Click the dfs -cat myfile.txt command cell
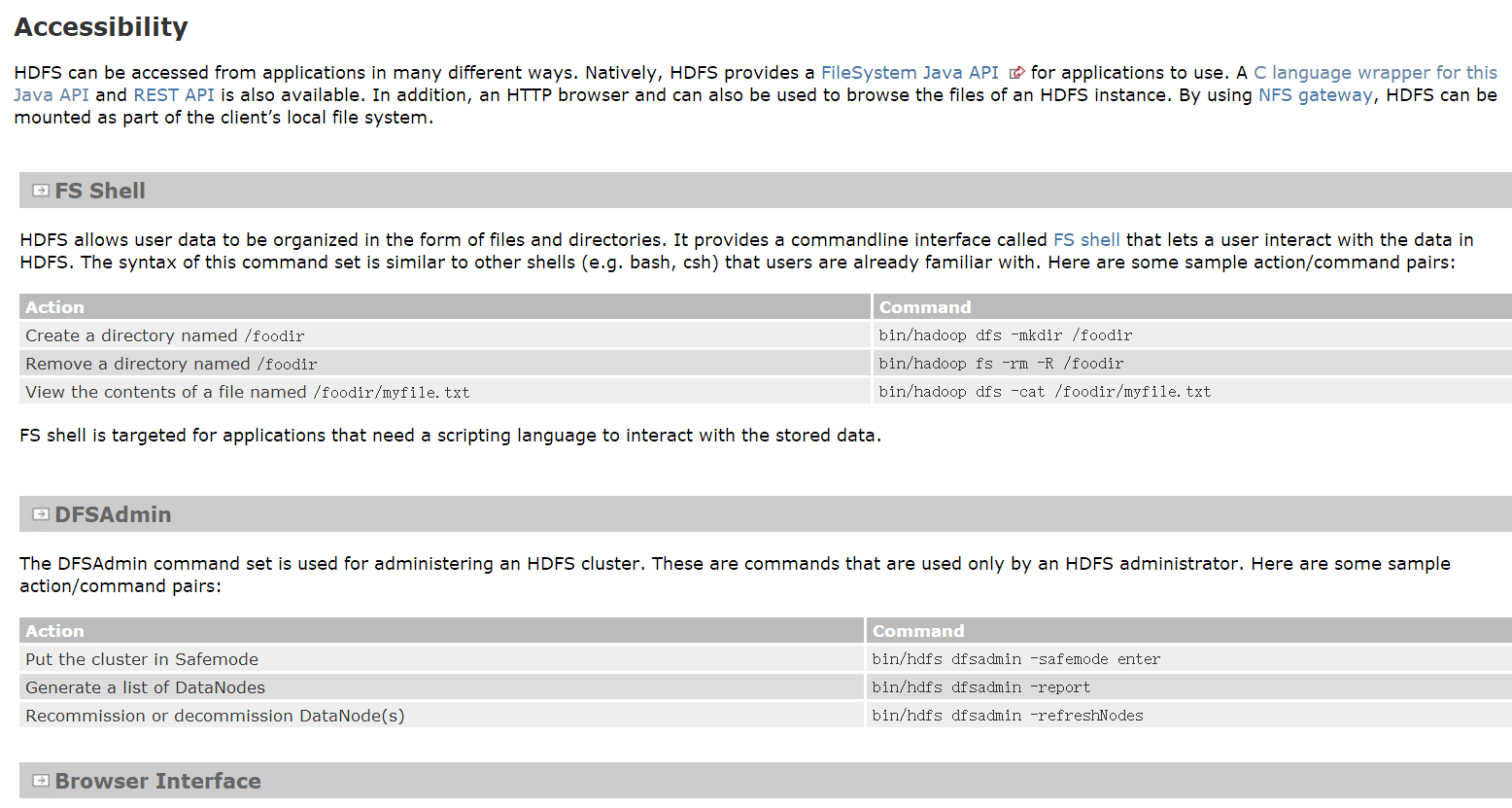Screen dimensions: 1512x808 [1044, 392]
